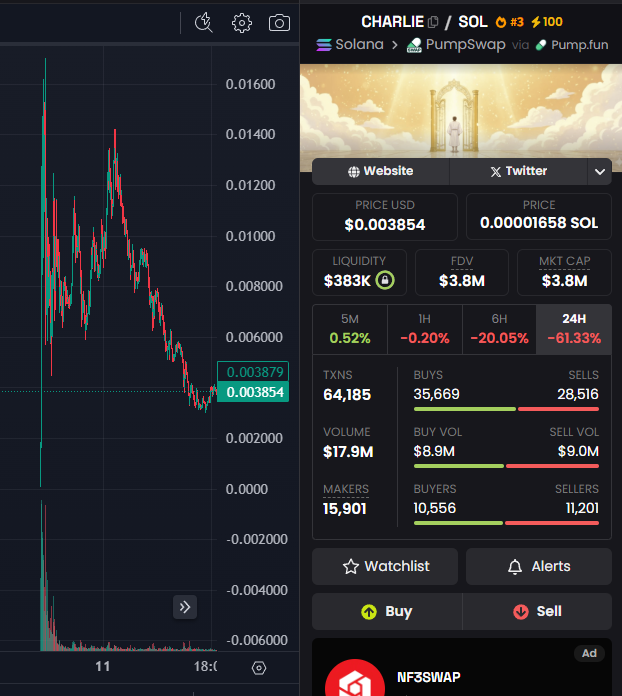Select the 6H timeframe tab
622x696 pixels.
tap(499, 329)
